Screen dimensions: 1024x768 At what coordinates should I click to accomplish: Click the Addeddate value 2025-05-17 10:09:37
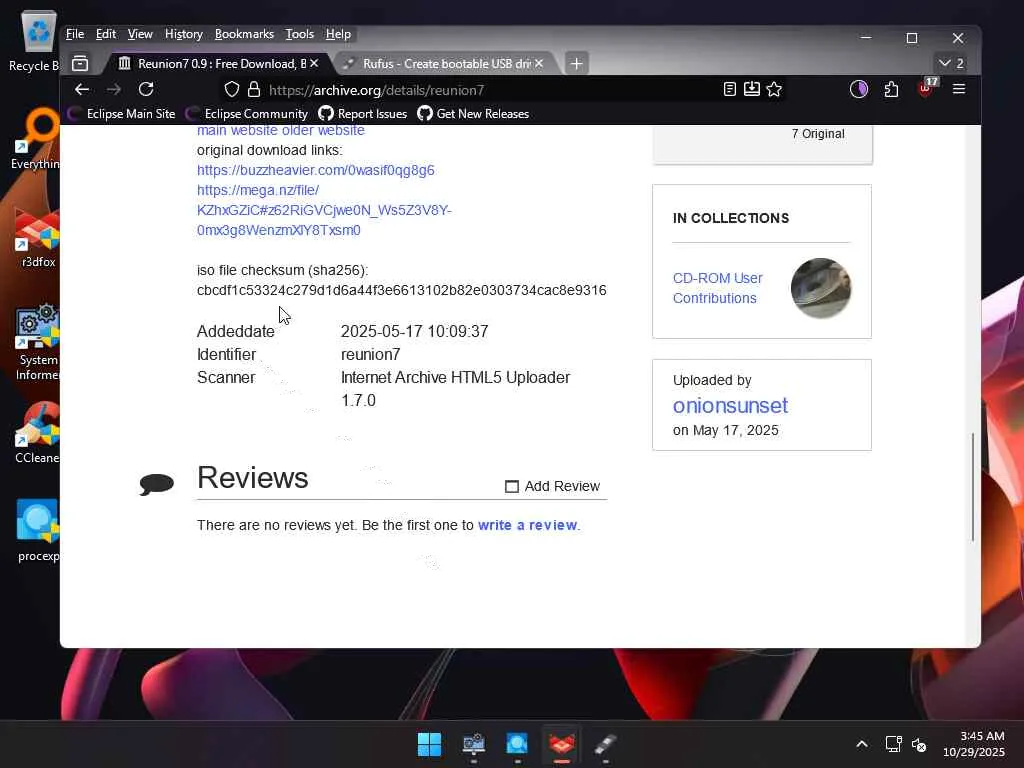[414, 331]
